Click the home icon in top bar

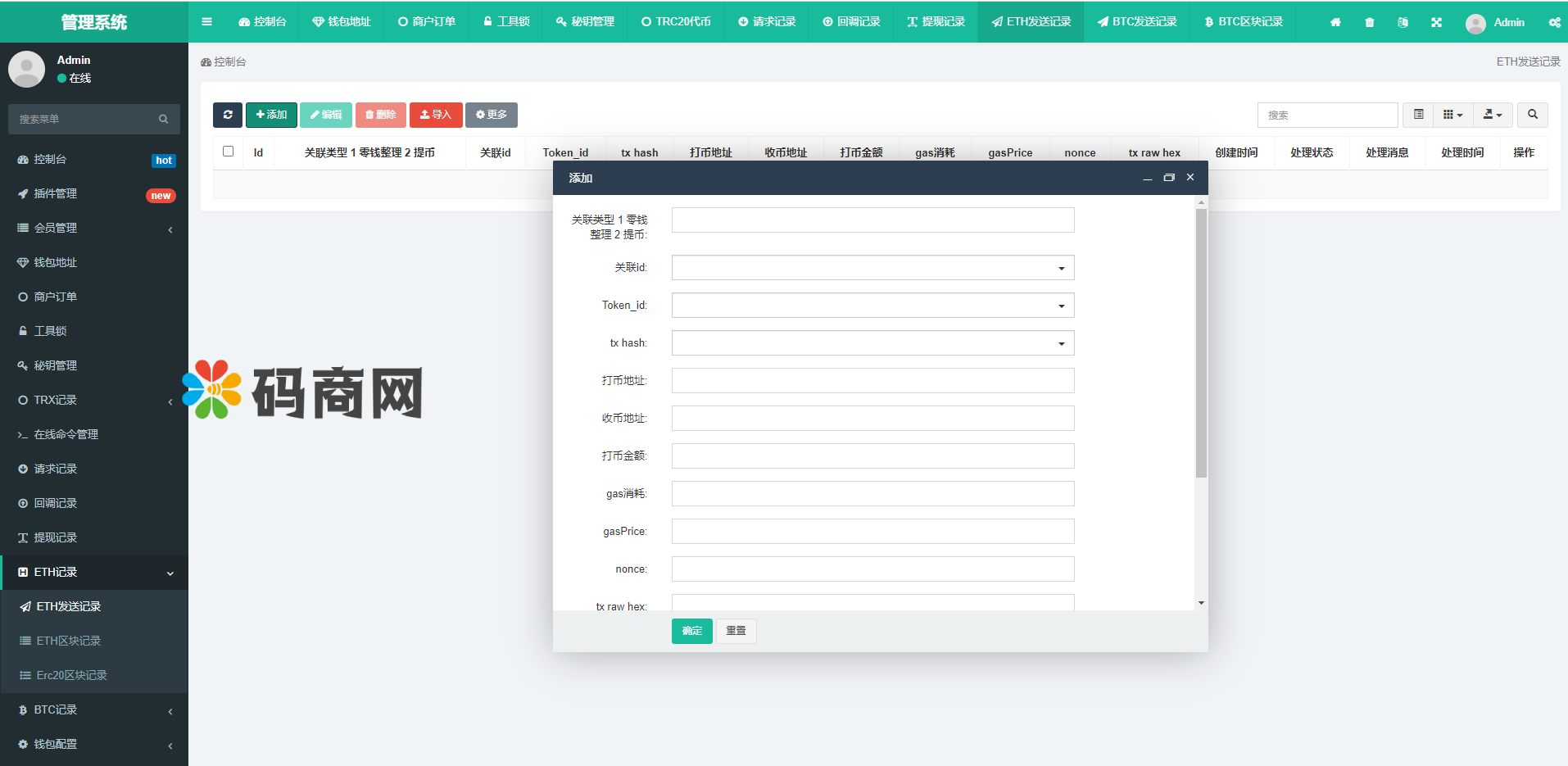coord(1335,22)
